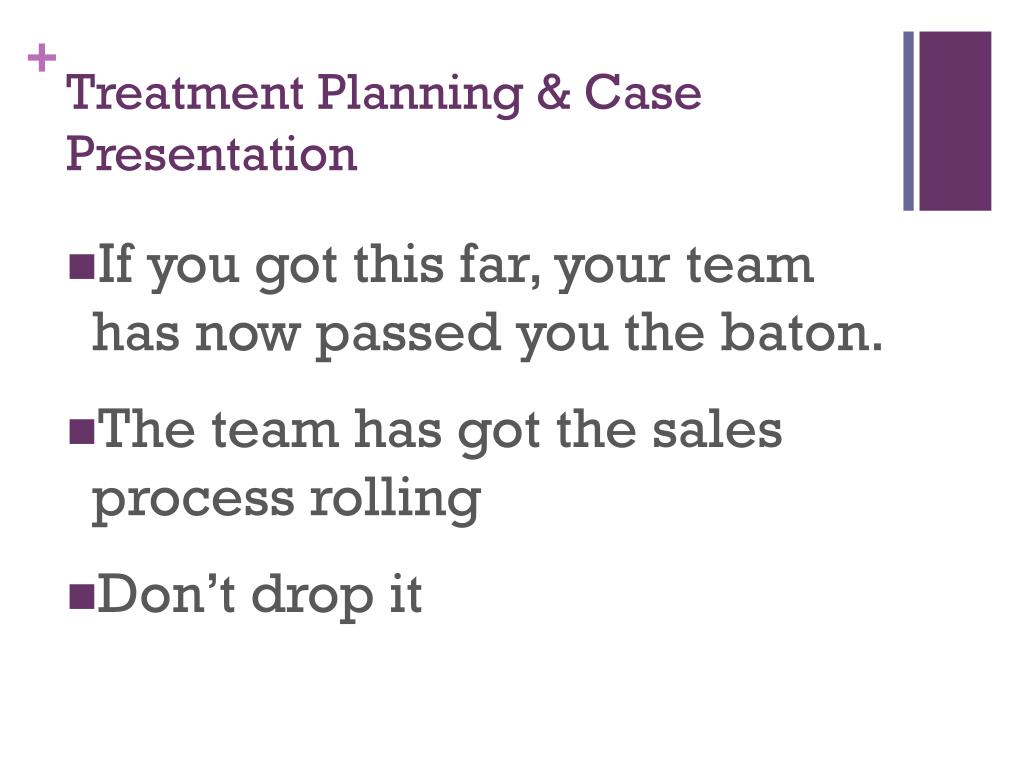Click the text 'The team has got the sales'
Image resolution: width=1024 pixels, height=768 pixels.
click(x=440, y=431)
